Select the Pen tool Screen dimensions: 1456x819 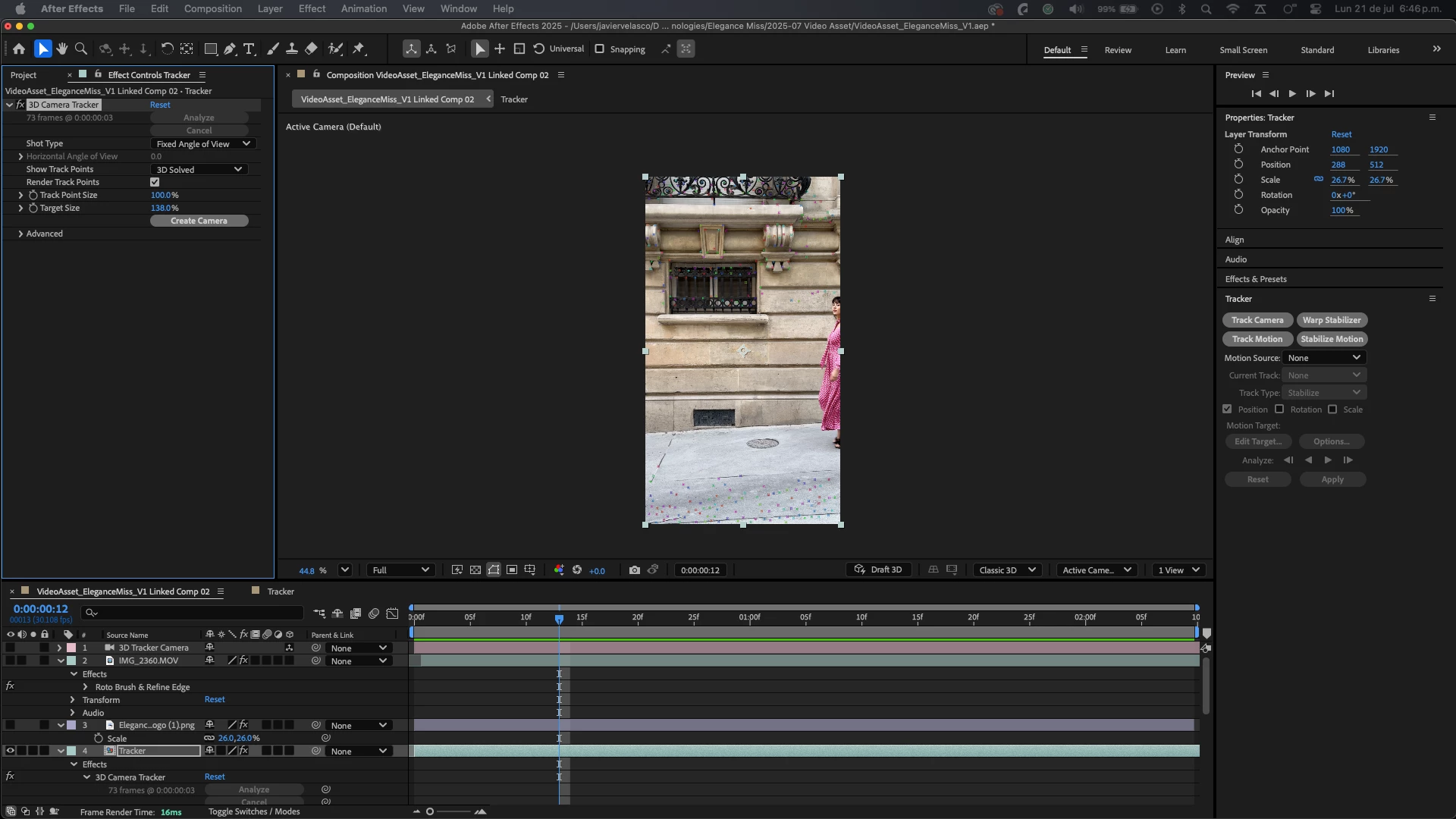tap(230, 49)
